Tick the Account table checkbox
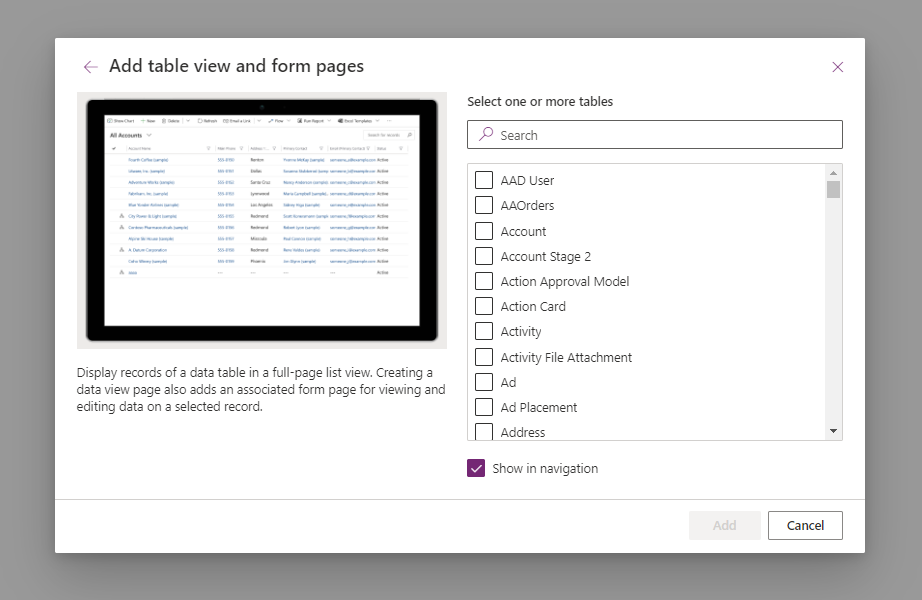Screen dimensions: 922x600 pyautogui.click(x=484, y=231)
